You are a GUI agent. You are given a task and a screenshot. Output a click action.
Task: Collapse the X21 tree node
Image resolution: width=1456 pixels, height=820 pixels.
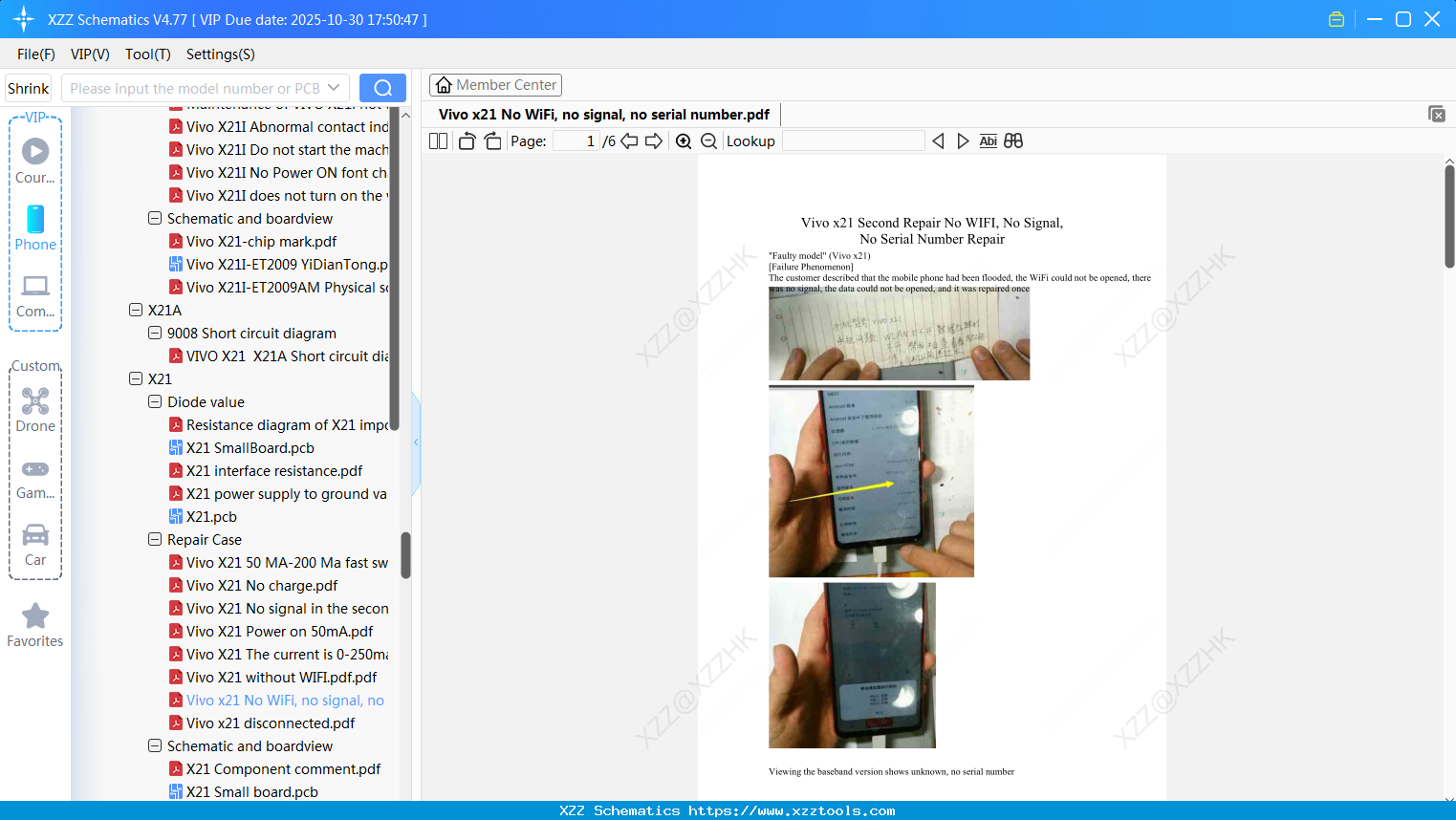click(x=136, y=378)
